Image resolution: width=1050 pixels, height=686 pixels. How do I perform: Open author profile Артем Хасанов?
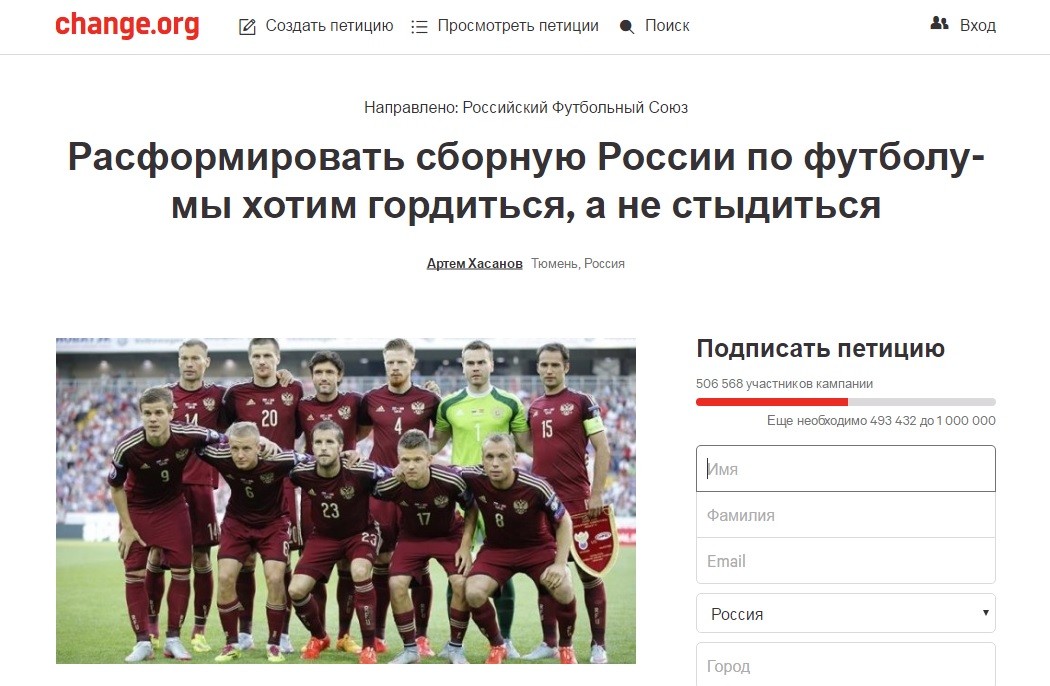(x=475, y=263)
